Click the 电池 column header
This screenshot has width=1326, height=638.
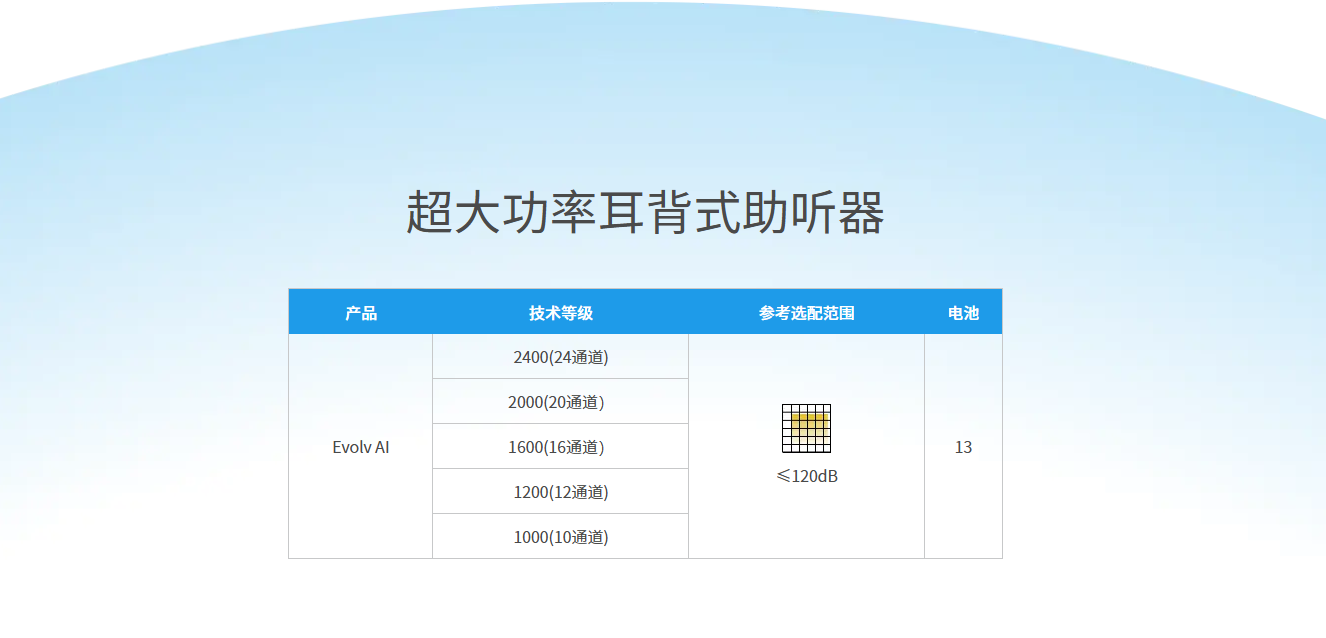pos(963,313)
